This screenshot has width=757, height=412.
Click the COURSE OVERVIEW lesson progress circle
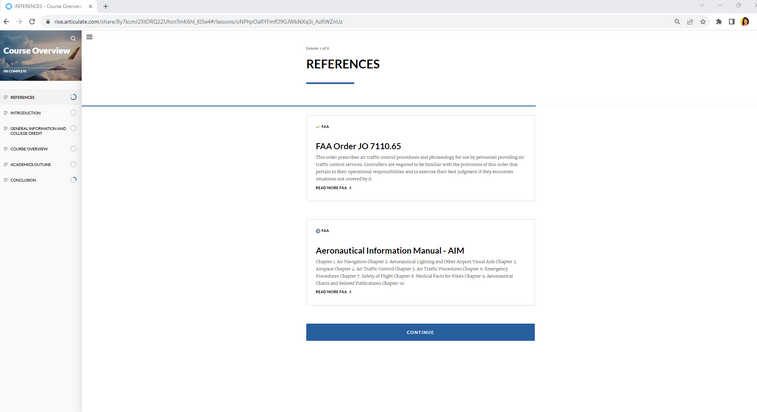74,148
